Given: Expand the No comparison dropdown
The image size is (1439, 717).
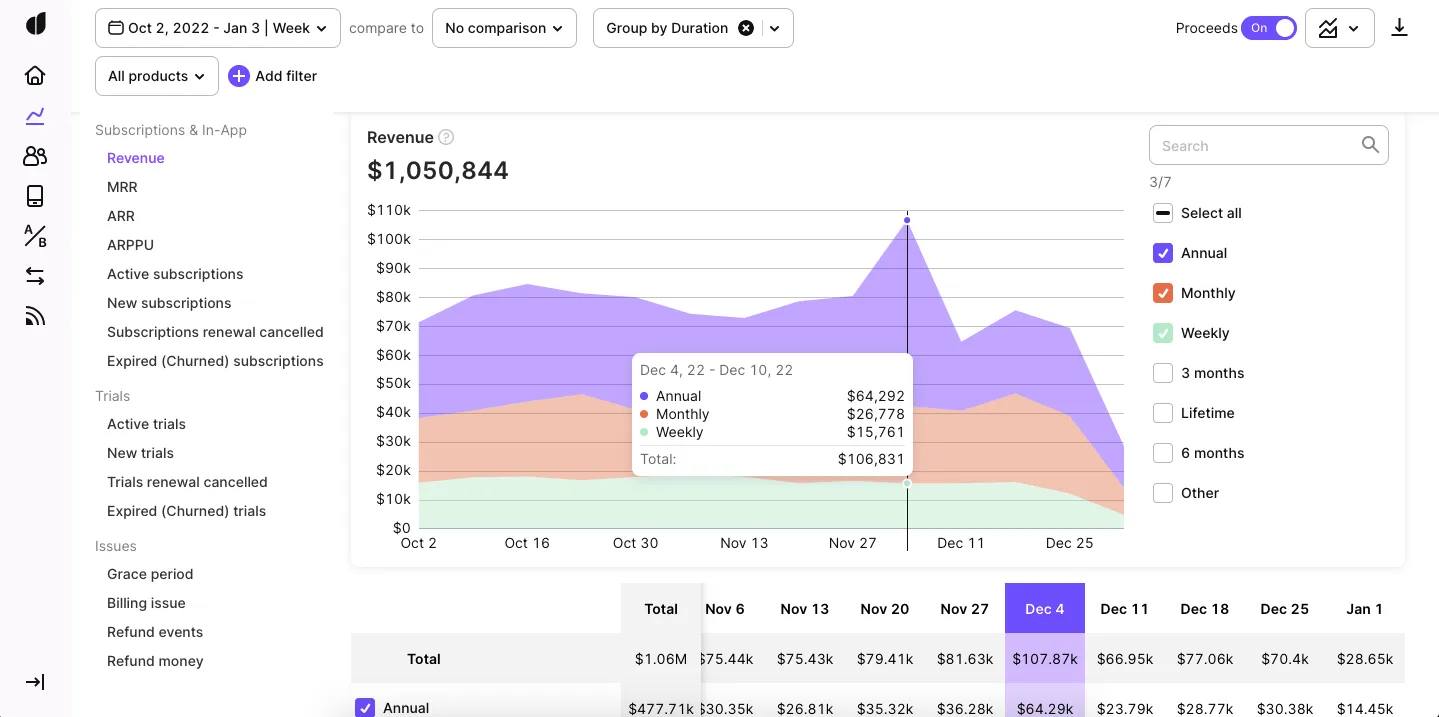Looking at the screenshot, I should click(x=504, y=28).
